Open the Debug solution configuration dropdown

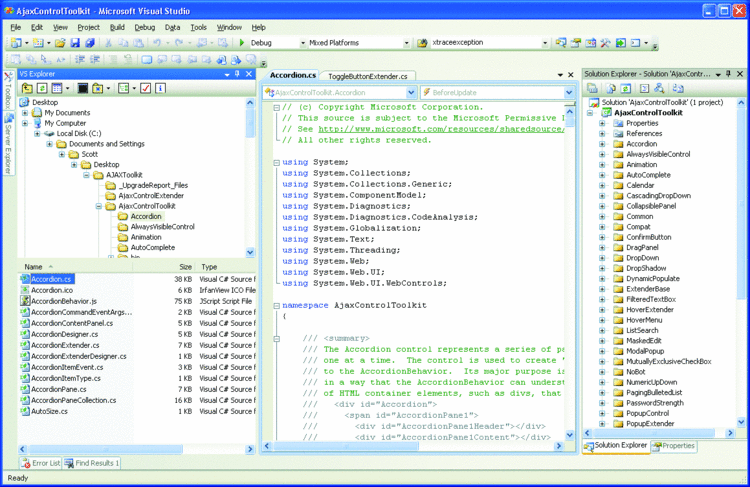303,43
